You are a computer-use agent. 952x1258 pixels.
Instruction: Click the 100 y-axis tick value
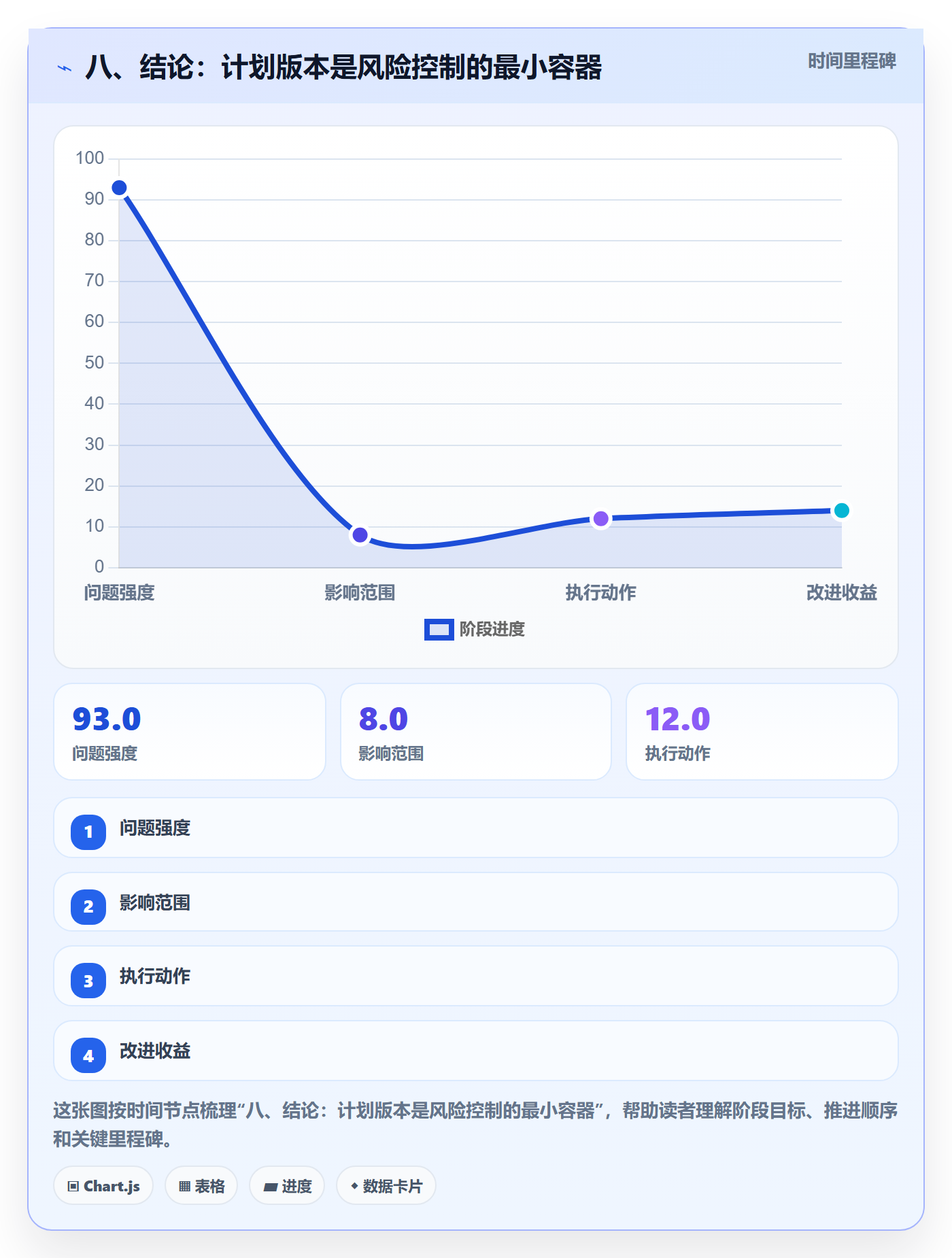point(90,158)
